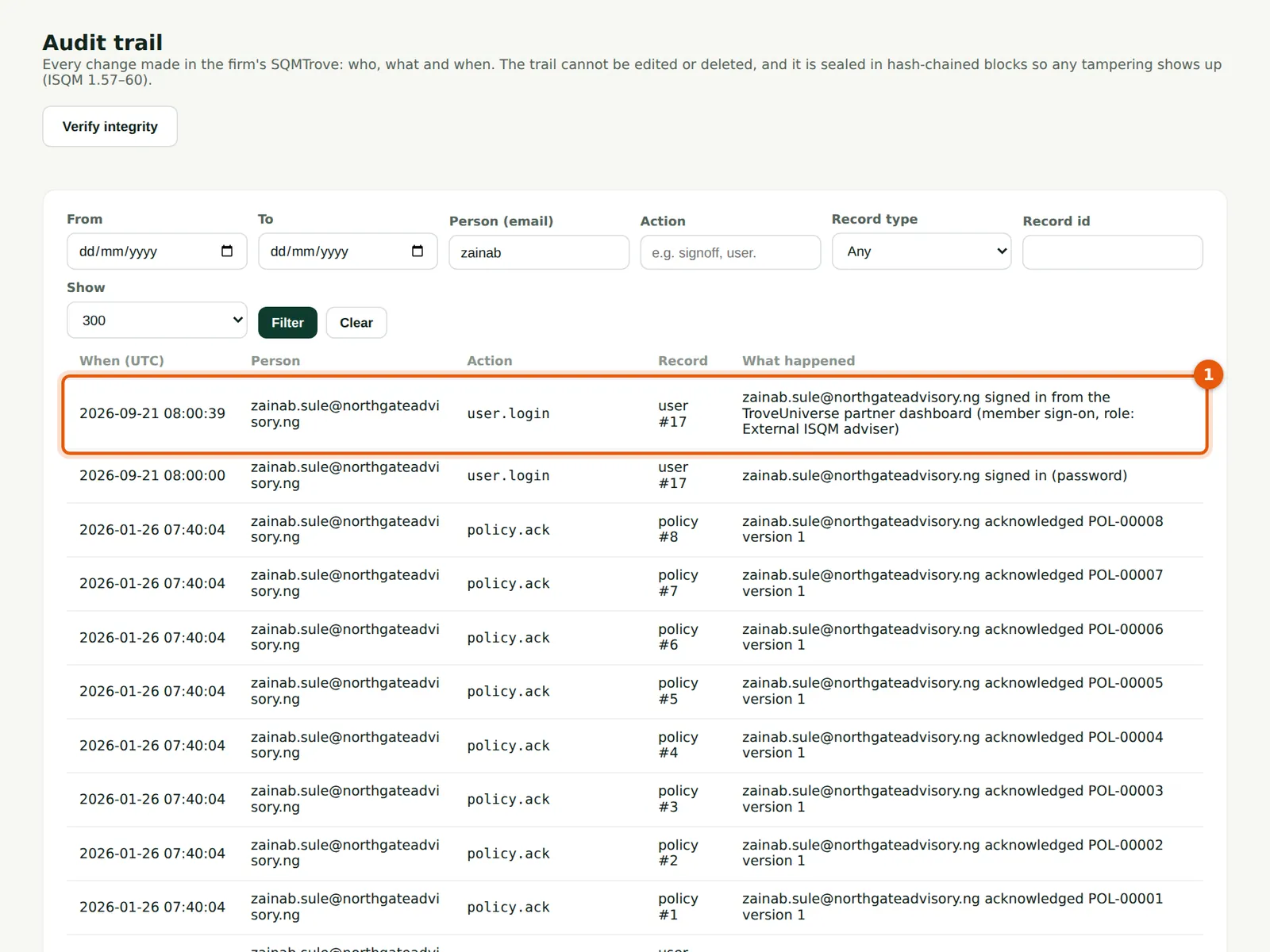Focus the From date field

coord(156,251)
